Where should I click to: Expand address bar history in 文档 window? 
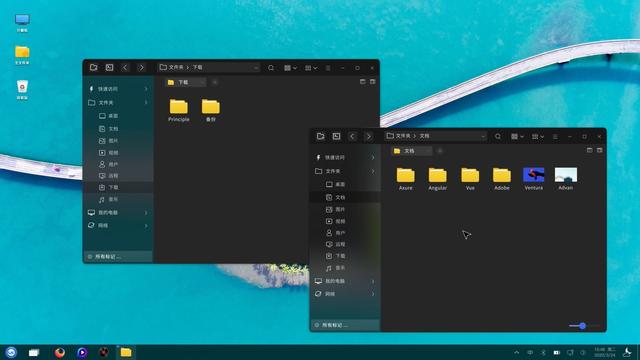(483, 136)
